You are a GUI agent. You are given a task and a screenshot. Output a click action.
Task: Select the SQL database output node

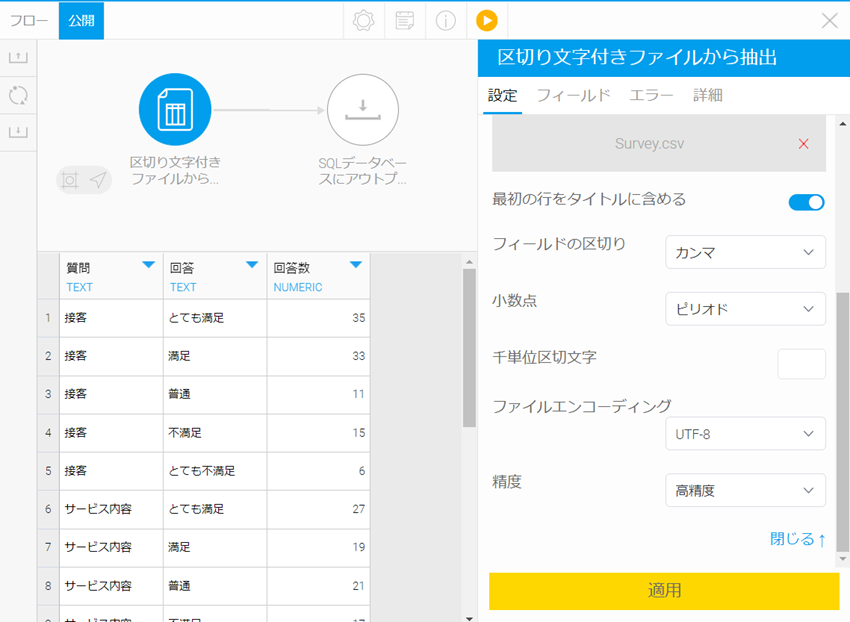(363, 110)
